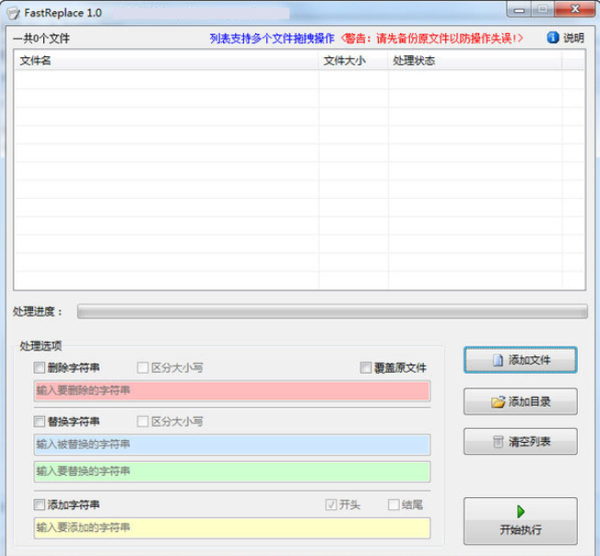Click the pink 输入要删除的字符串 field
This screenshot has height=556, width=600.
232,390
